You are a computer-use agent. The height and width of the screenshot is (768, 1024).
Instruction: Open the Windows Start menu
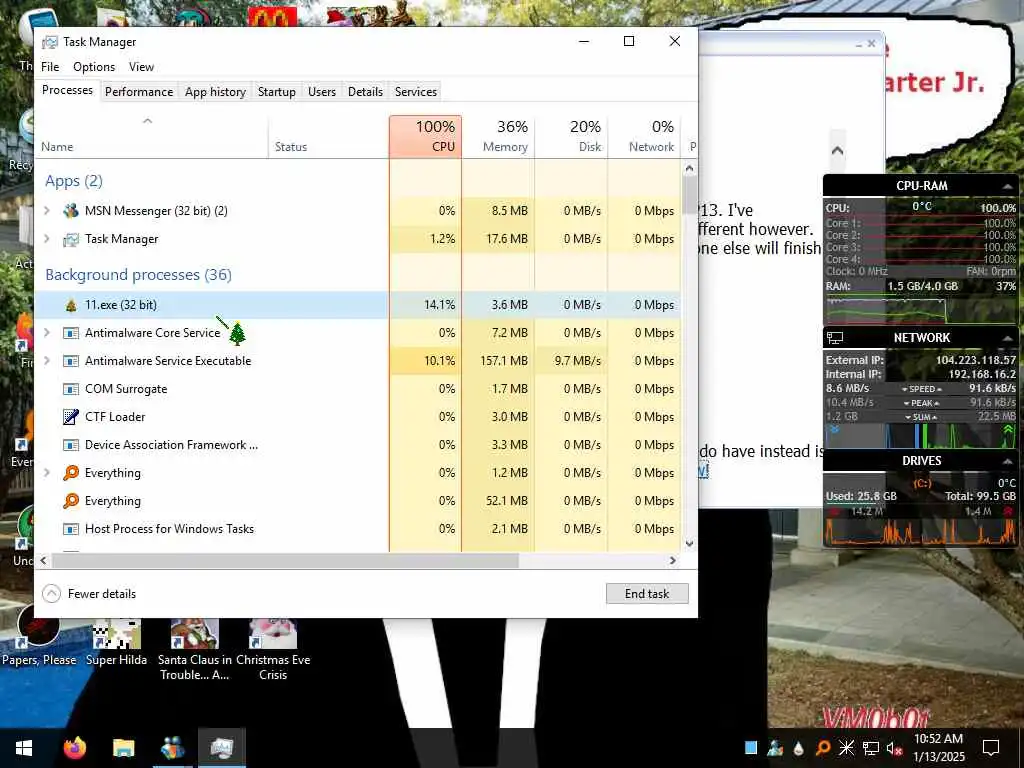(24, 748)
